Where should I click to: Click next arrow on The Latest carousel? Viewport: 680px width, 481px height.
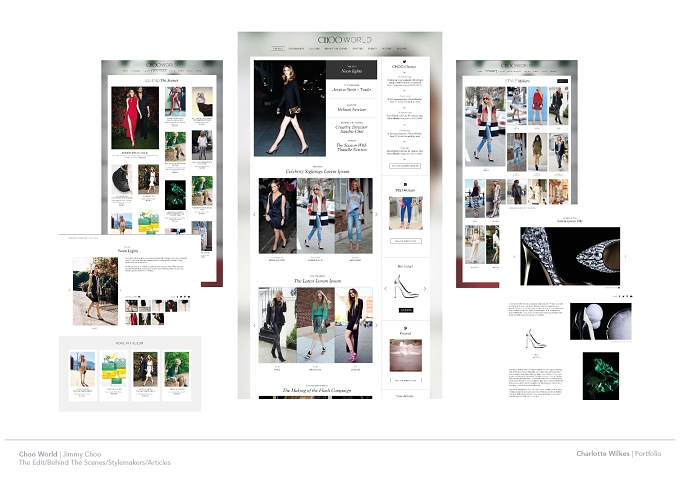point(376,325)
